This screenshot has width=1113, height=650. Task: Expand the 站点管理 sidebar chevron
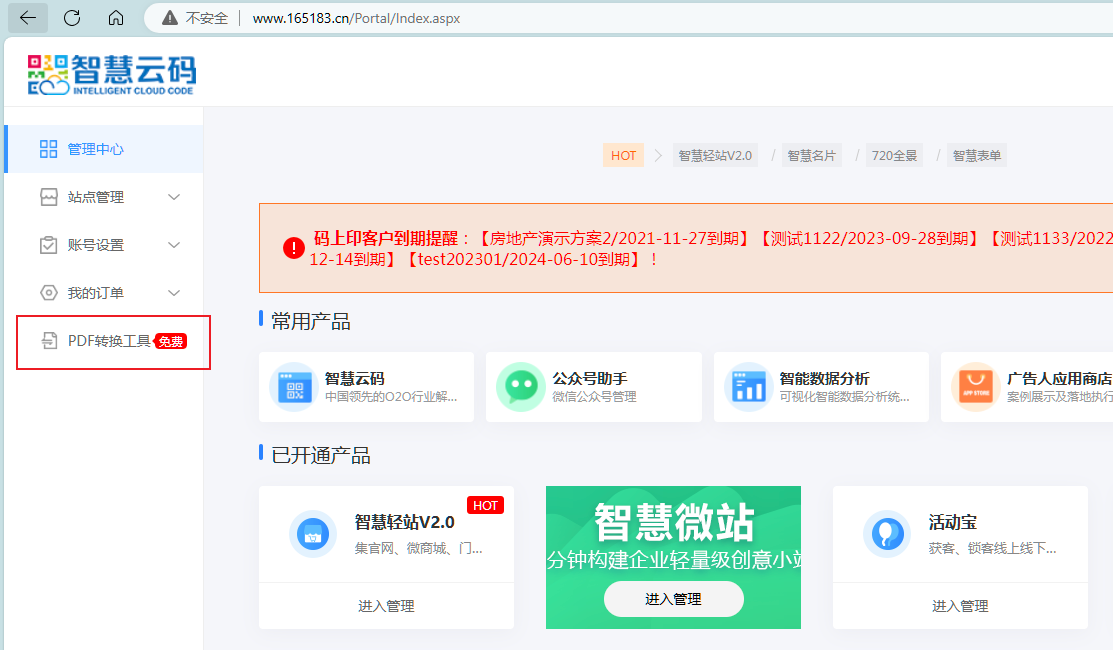pos(174,197)
